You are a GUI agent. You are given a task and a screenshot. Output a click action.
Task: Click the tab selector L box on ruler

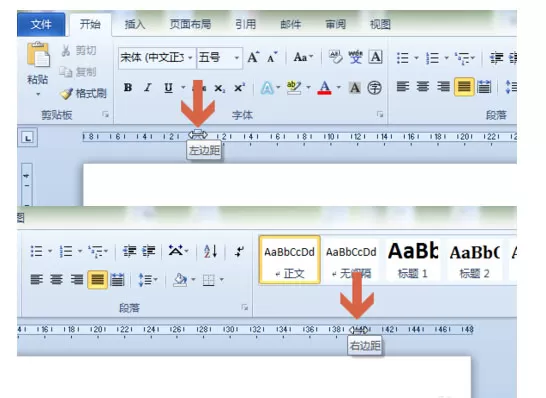point(28,138)
